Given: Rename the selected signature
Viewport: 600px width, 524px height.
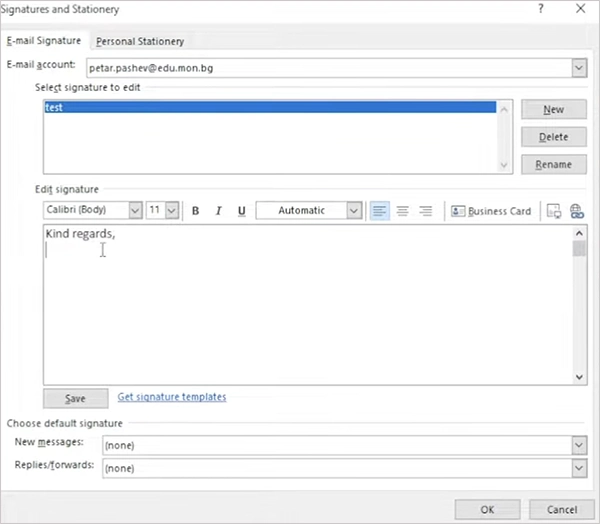Looking at the screenshot, I should 554,165.
